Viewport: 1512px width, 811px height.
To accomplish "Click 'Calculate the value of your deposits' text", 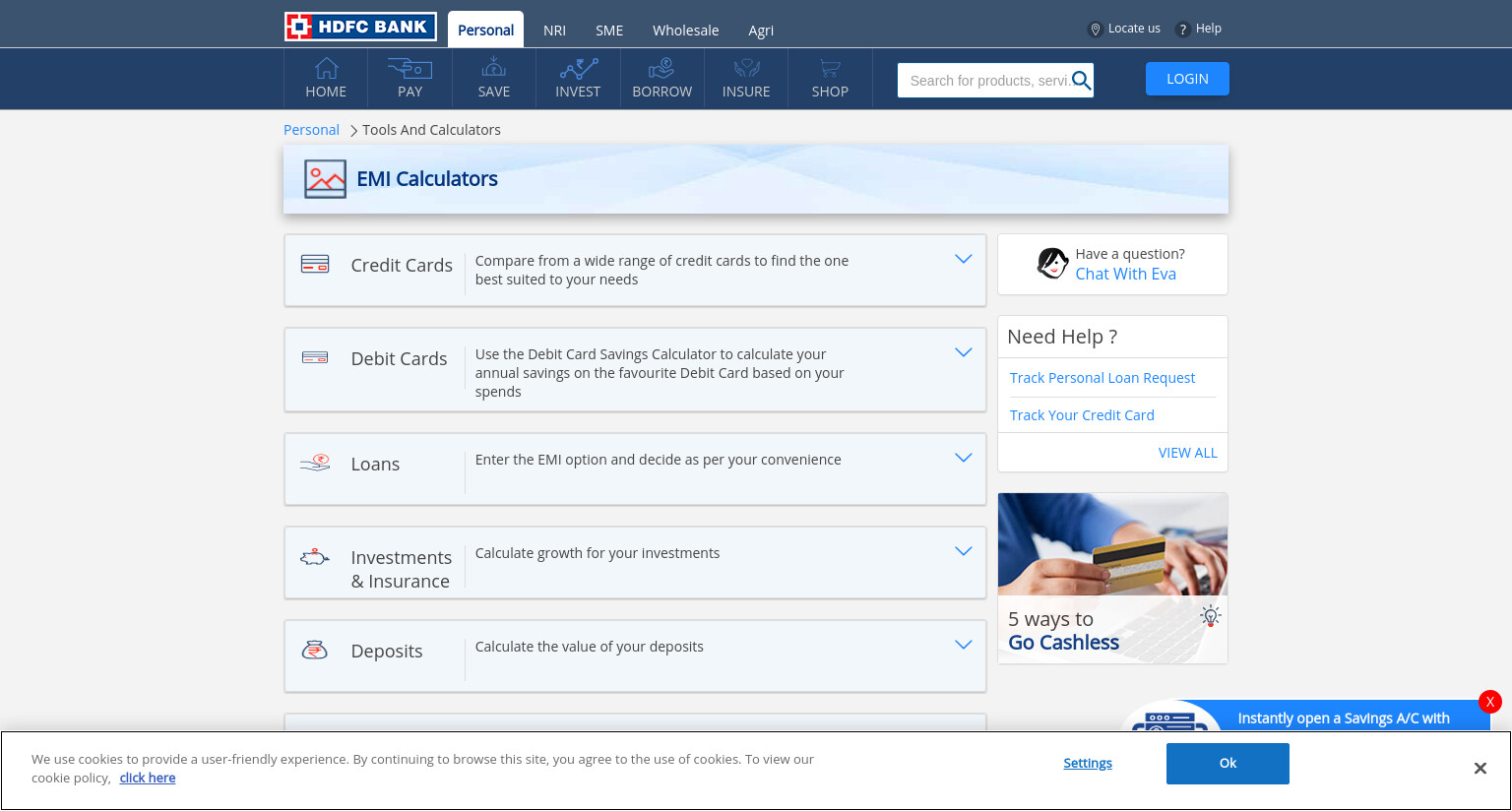I will [x=590, y=647].
